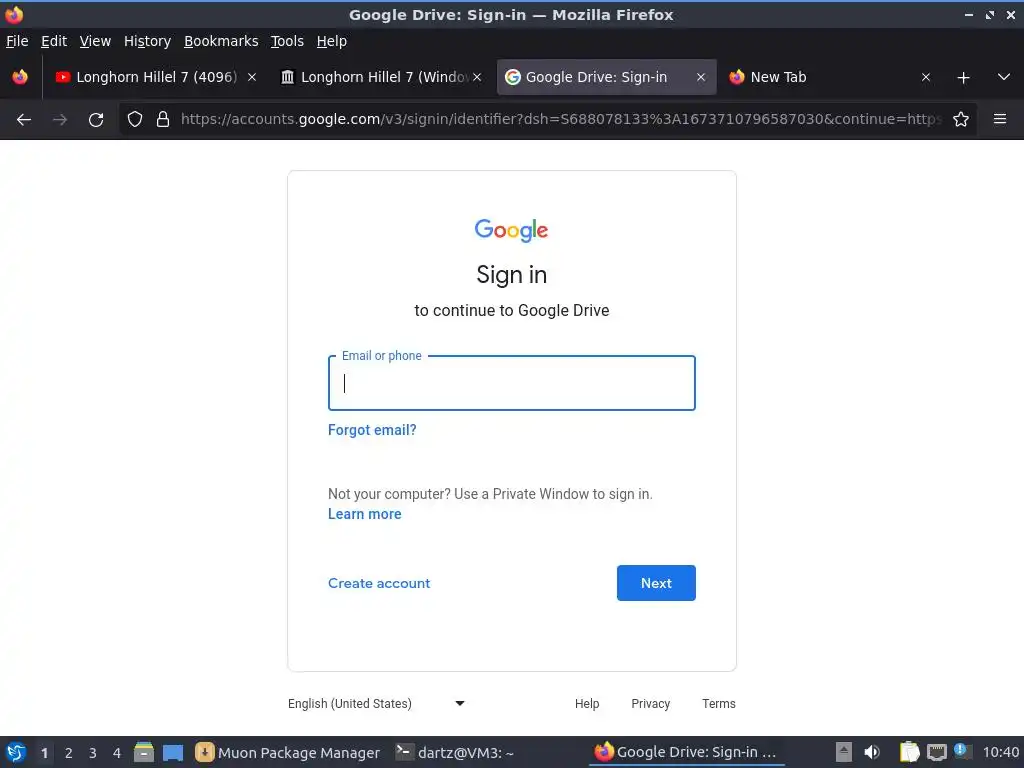Viewport: 1024px width, 768px height.
Task: Switch to dartz@VM3 terminal window
Action: [x=455, y=752]
